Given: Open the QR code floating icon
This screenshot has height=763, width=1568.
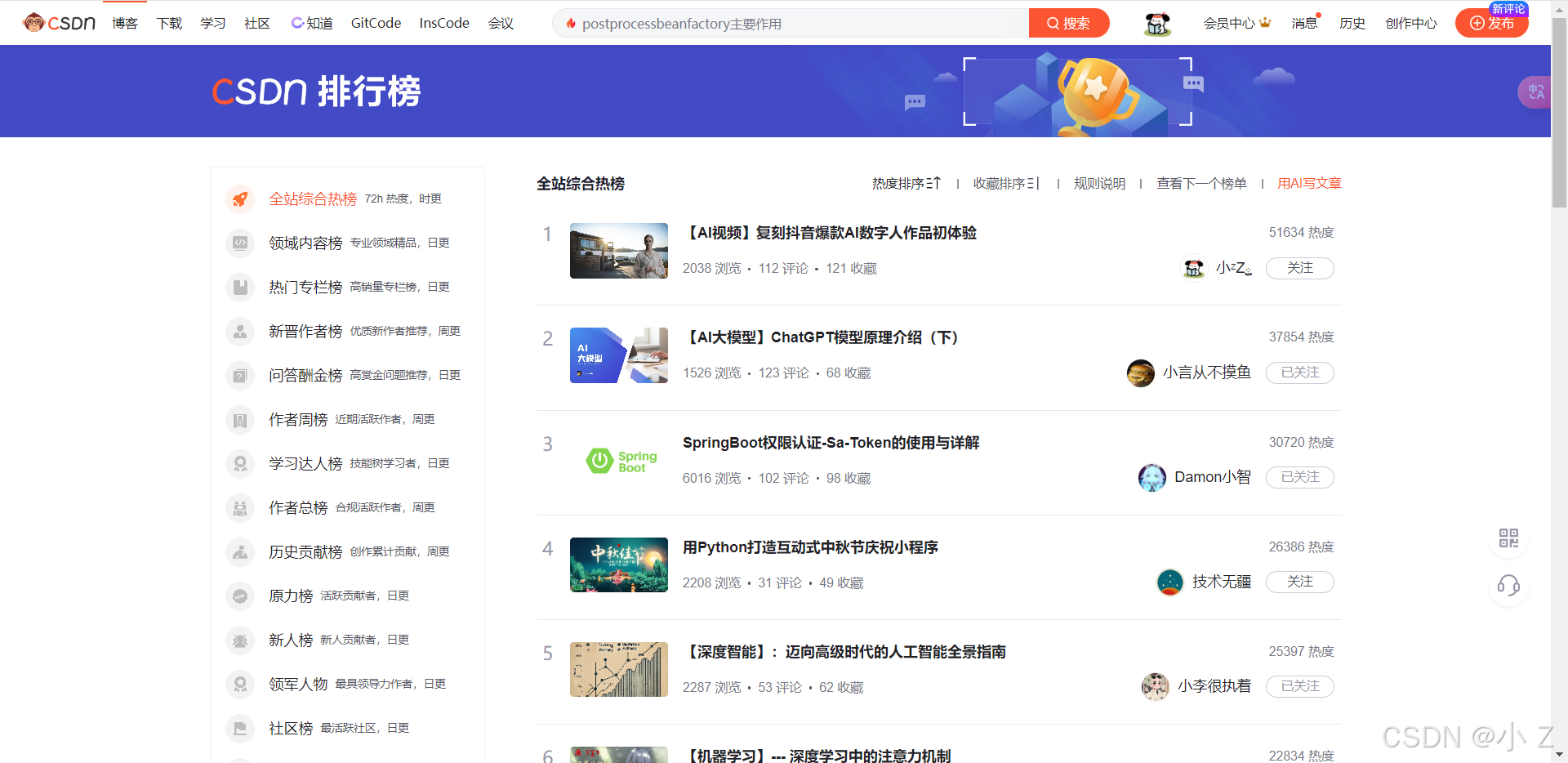Looking at the screenshot, I should (x=1508, y=538).
